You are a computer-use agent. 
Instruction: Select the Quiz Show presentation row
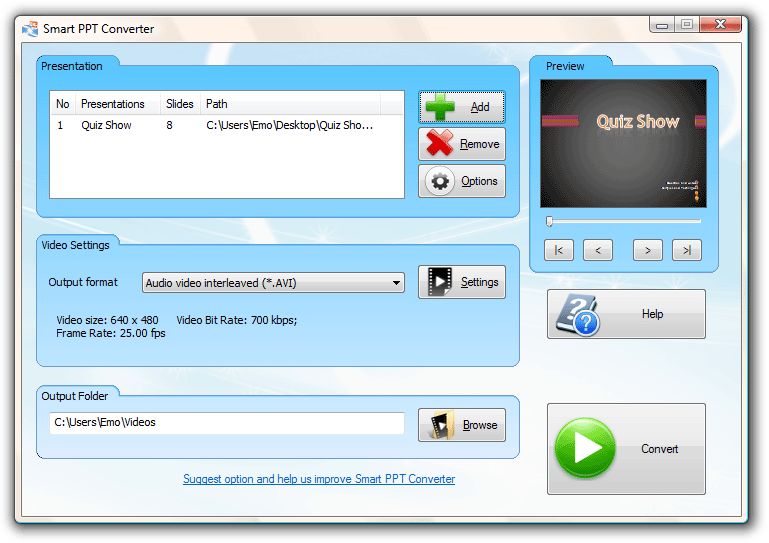[227, 125]
